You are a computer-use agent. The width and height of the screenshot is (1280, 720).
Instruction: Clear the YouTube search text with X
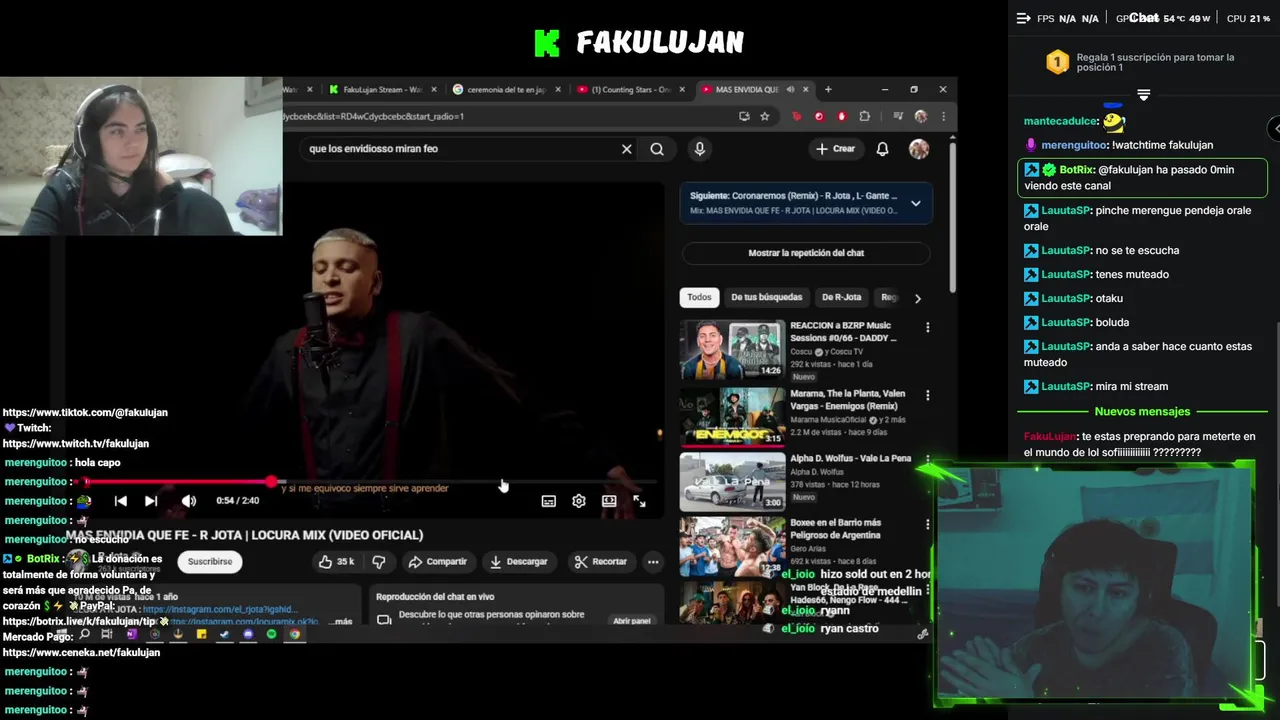pos(627,149)
